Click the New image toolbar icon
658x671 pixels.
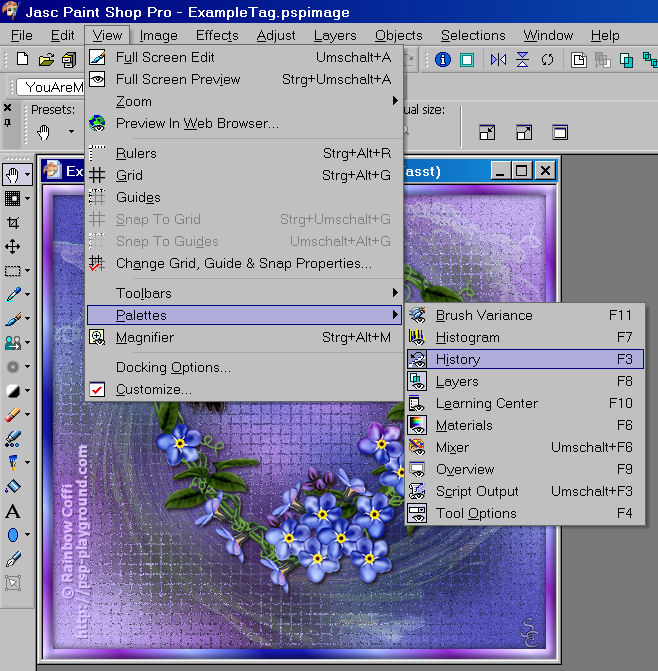[x=22, y=59]
